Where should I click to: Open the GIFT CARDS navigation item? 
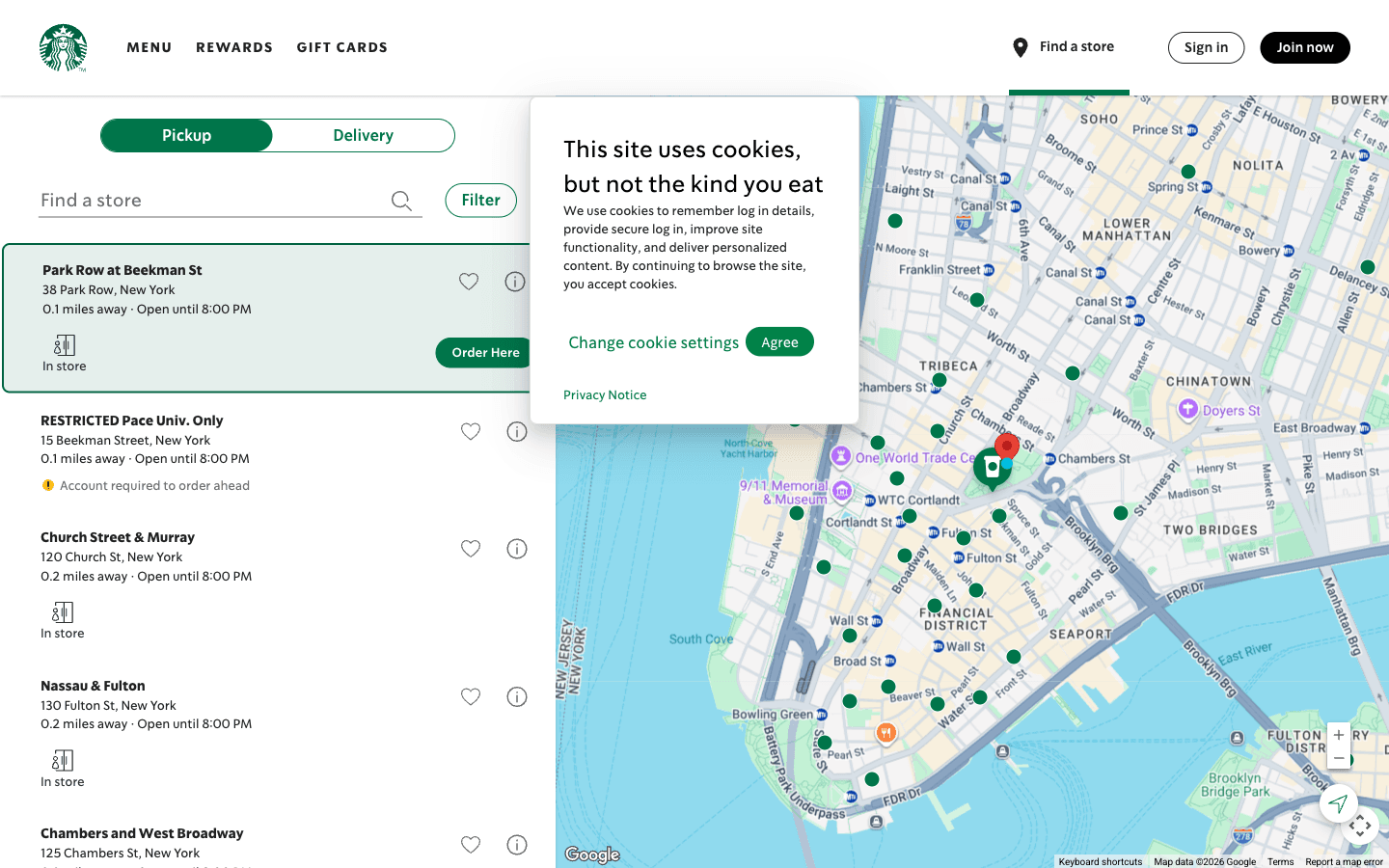pos(342,46)
